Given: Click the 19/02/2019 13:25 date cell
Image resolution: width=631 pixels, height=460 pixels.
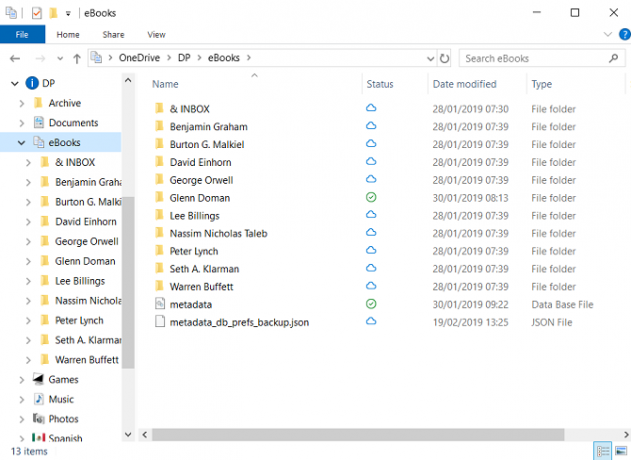Looking at the screenshot, I should (x=470, y=322).
